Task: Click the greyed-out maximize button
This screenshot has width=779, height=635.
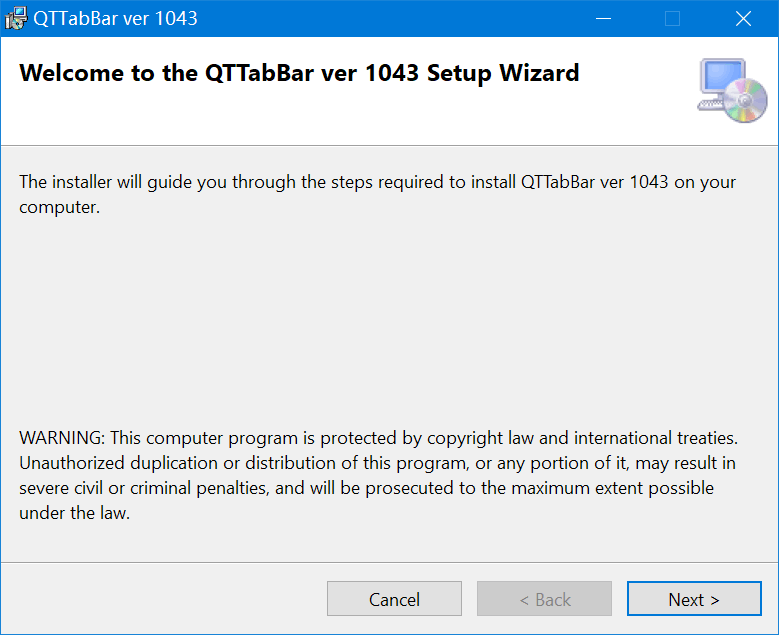Action: point(672,19)
